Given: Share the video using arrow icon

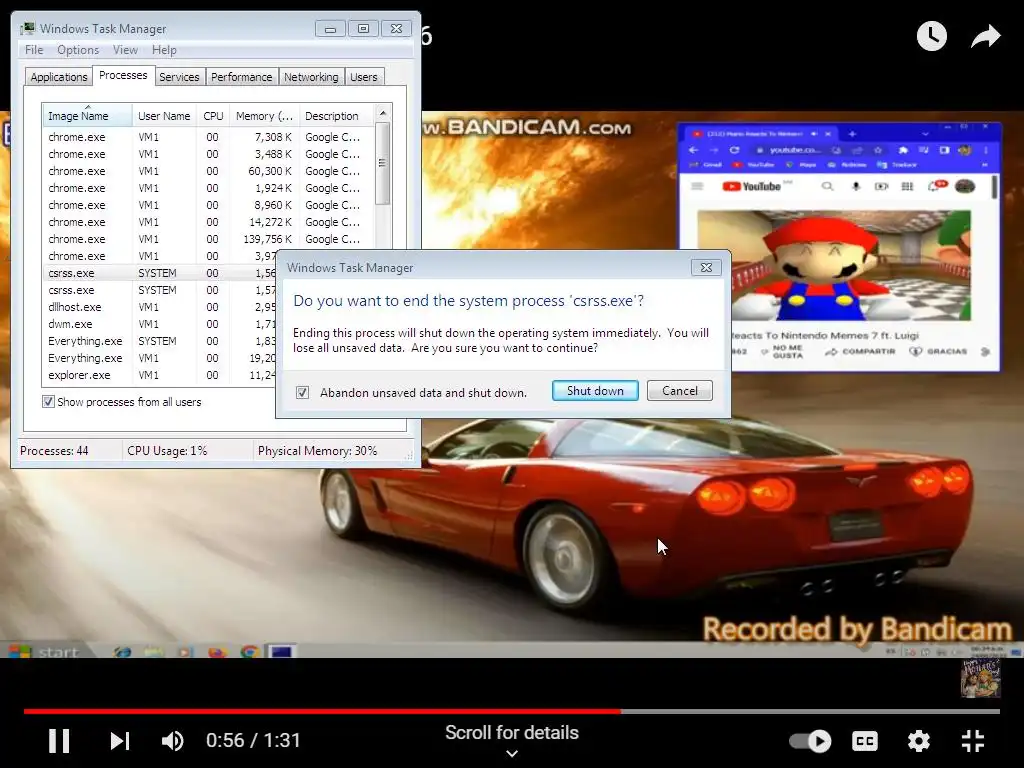Looking at the screenshot, I should click(985, 36).
